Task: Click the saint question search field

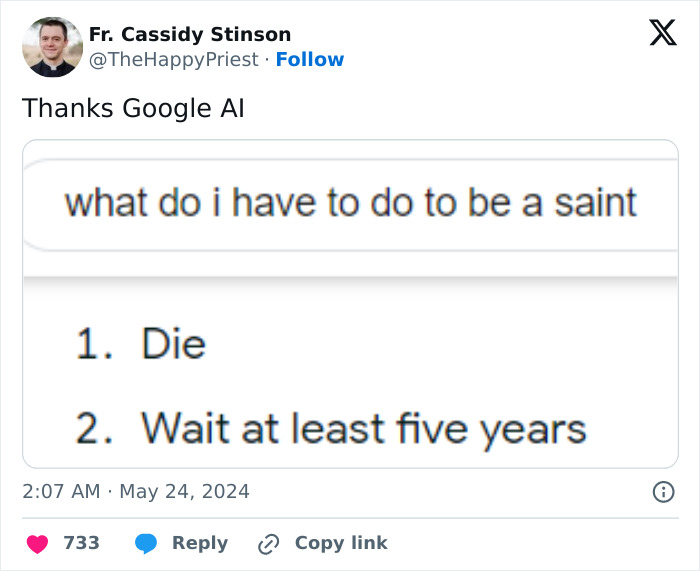Action: [351, 203]
